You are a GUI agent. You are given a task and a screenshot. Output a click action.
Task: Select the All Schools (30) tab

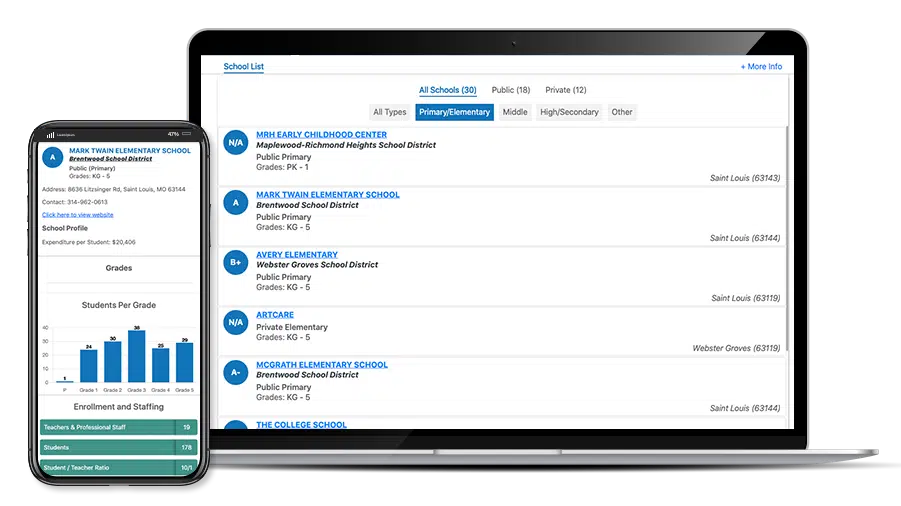tap(448, 90)
